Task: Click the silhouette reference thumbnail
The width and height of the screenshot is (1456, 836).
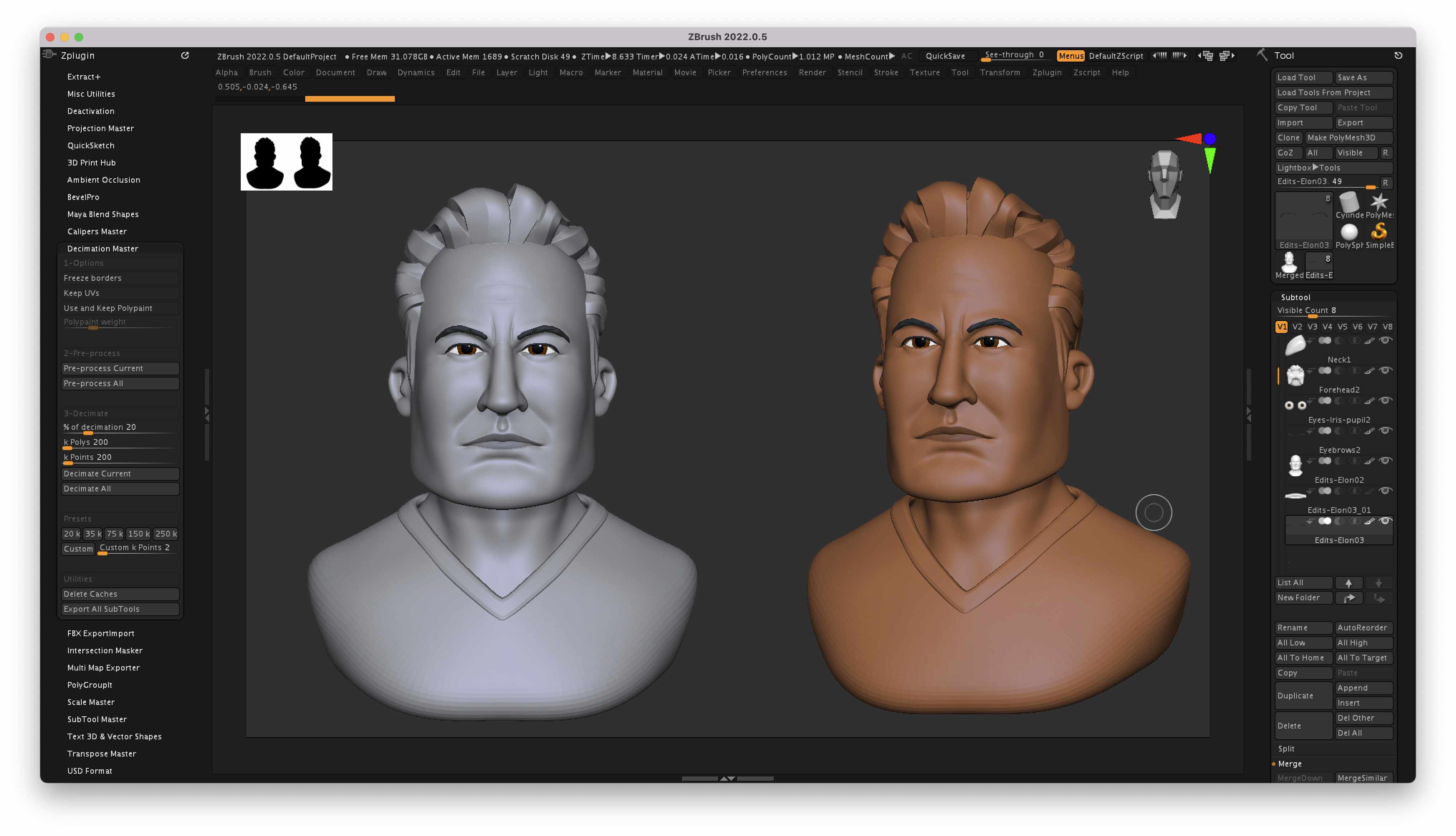Action: pos(287,162)
